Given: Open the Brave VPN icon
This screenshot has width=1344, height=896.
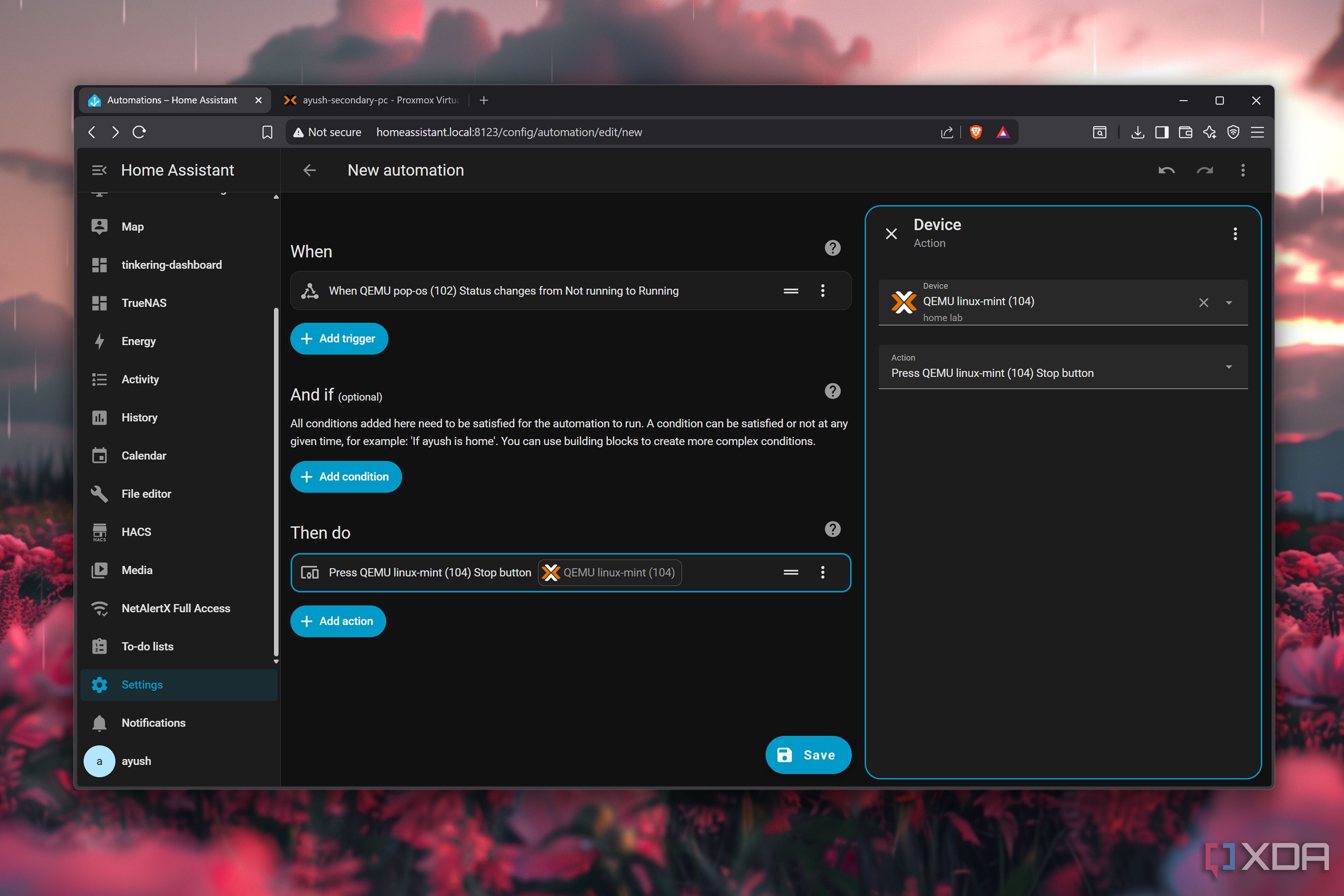Looking at the screenshot, I should tap(1233, 132).
